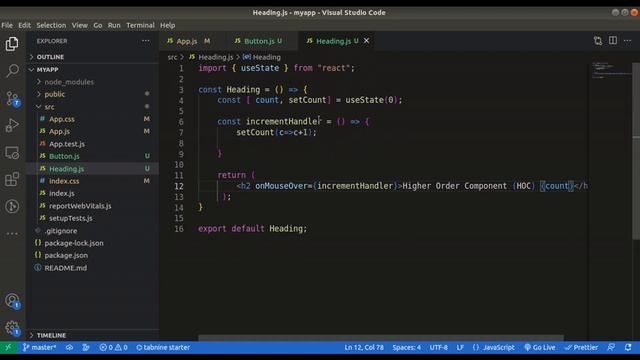Open the Search view in activity bar
This screenshot has width=640, height=360.
[12, 71]
